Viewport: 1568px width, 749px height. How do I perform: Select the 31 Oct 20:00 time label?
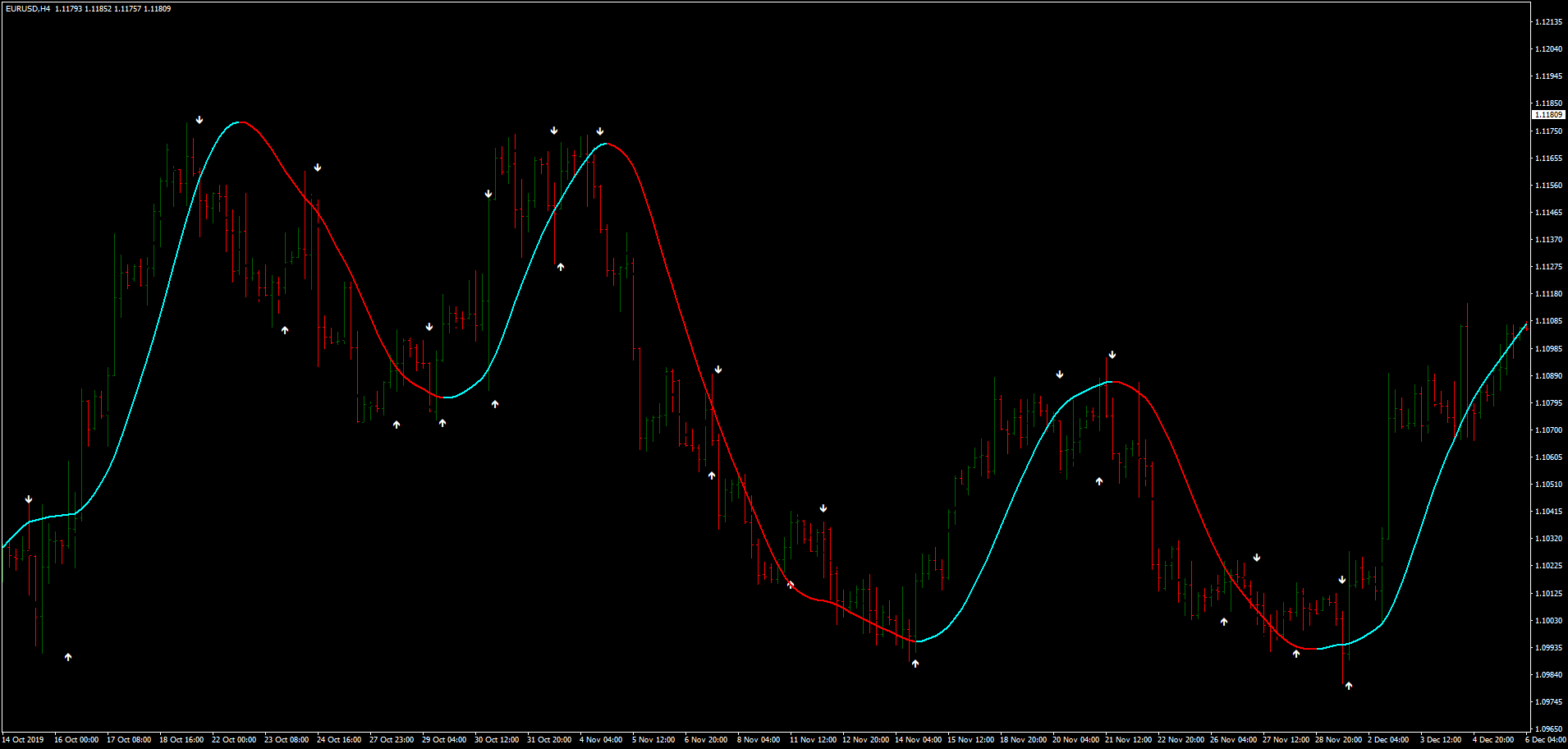549,740
